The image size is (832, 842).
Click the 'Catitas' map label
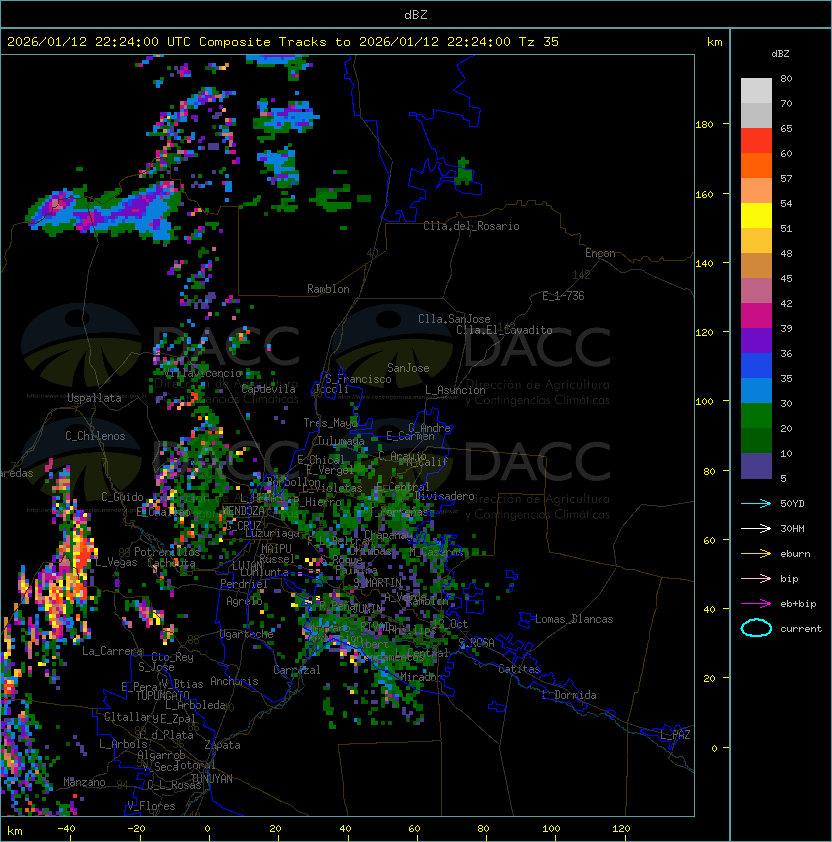tap(519, 669)
